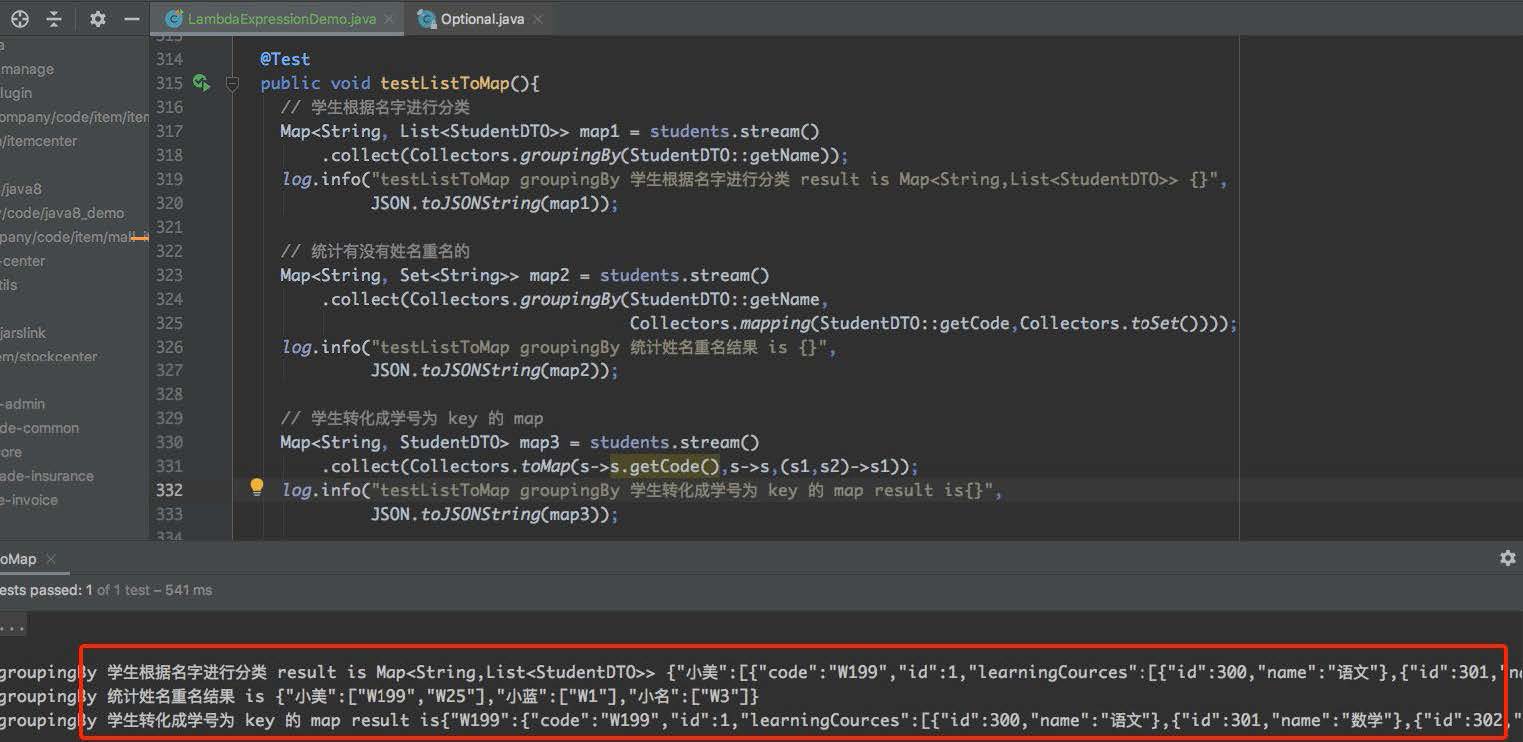The image size is (1523, 742).
Task: Select the 'oMap' run tab
Action: [18, 559]
